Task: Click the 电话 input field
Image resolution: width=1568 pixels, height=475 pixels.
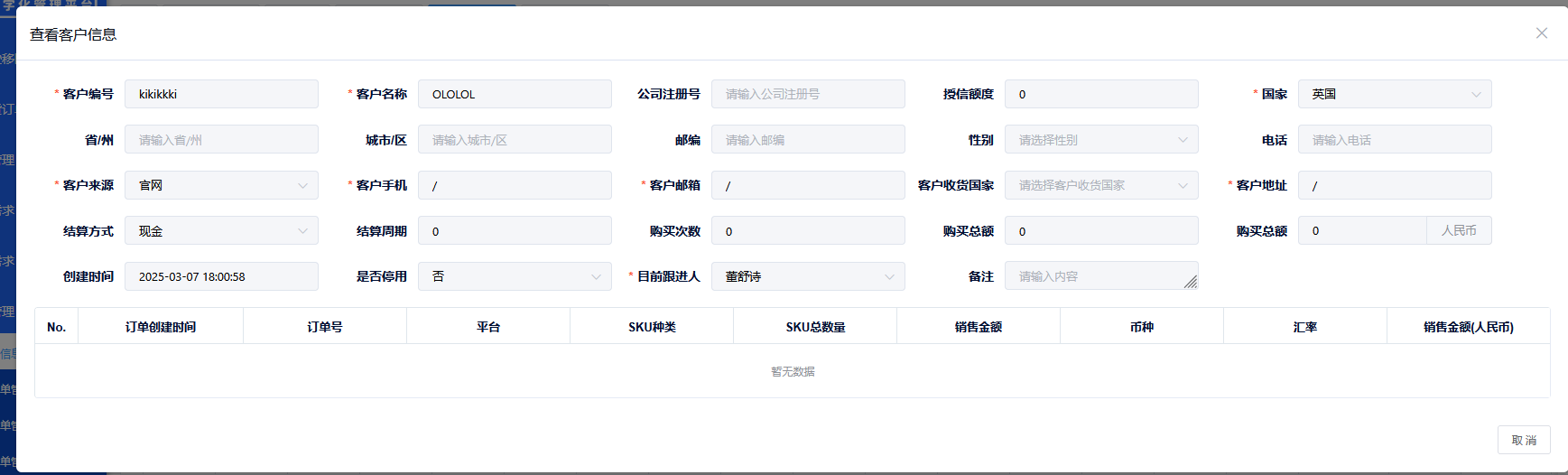Action: point(1394,140)
